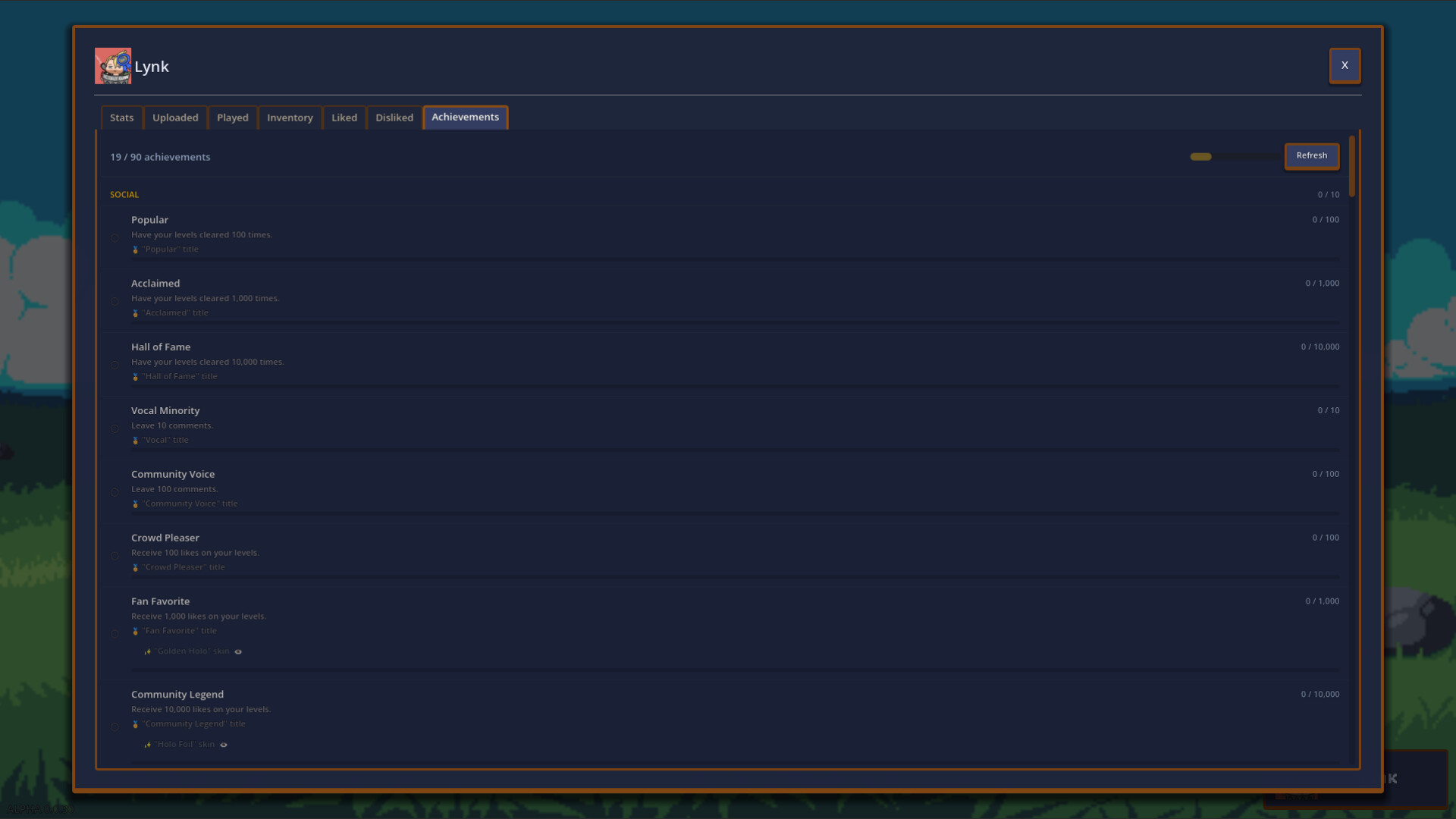Click the sparkle icon beside "Golden Holo" skin

(148, 651)
